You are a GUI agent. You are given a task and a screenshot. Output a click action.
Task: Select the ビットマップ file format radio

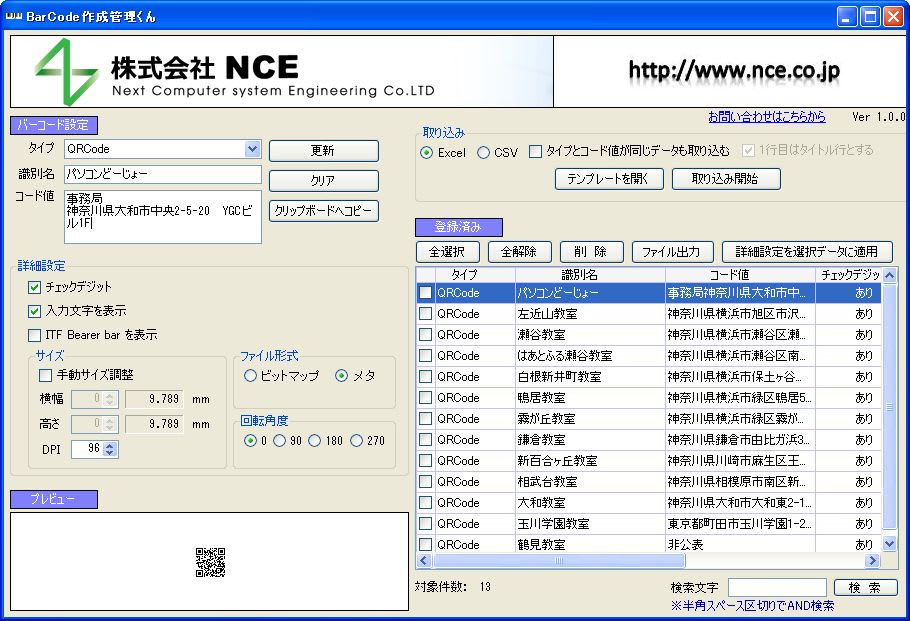(251, 376)
